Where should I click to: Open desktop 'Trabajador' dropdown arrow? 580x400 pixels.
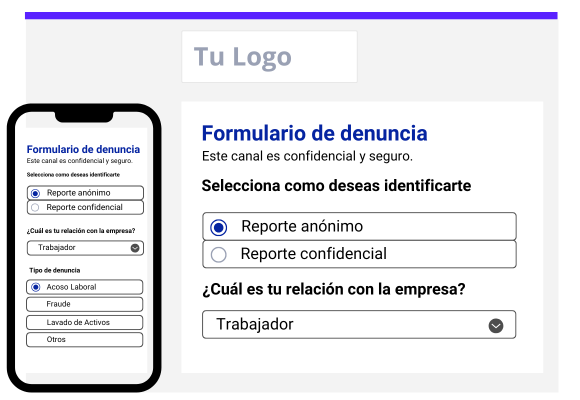click(496, 326)
